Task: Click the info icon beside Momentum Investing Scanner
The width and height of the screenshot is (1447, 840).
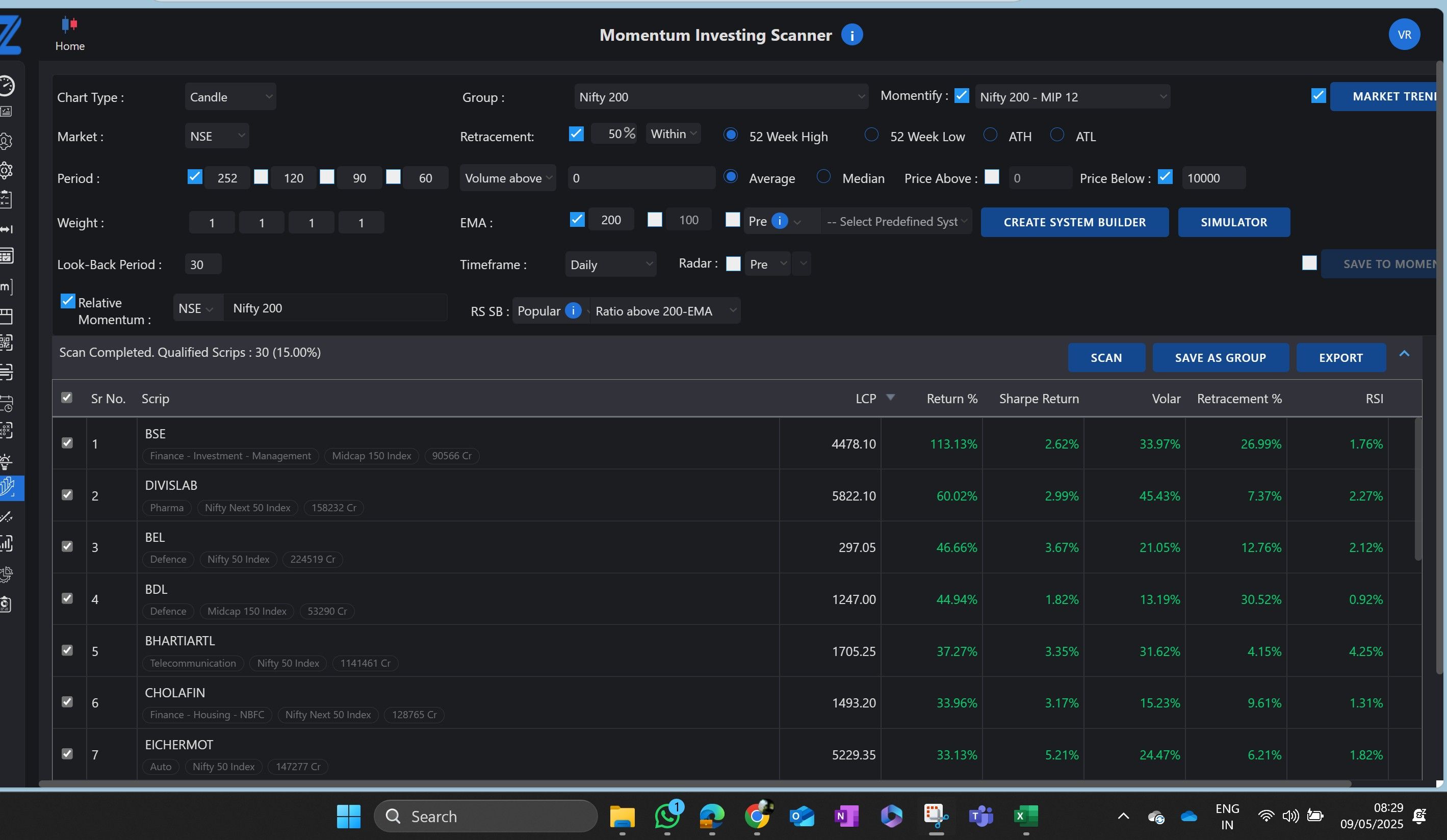Action: pos(852,35)
